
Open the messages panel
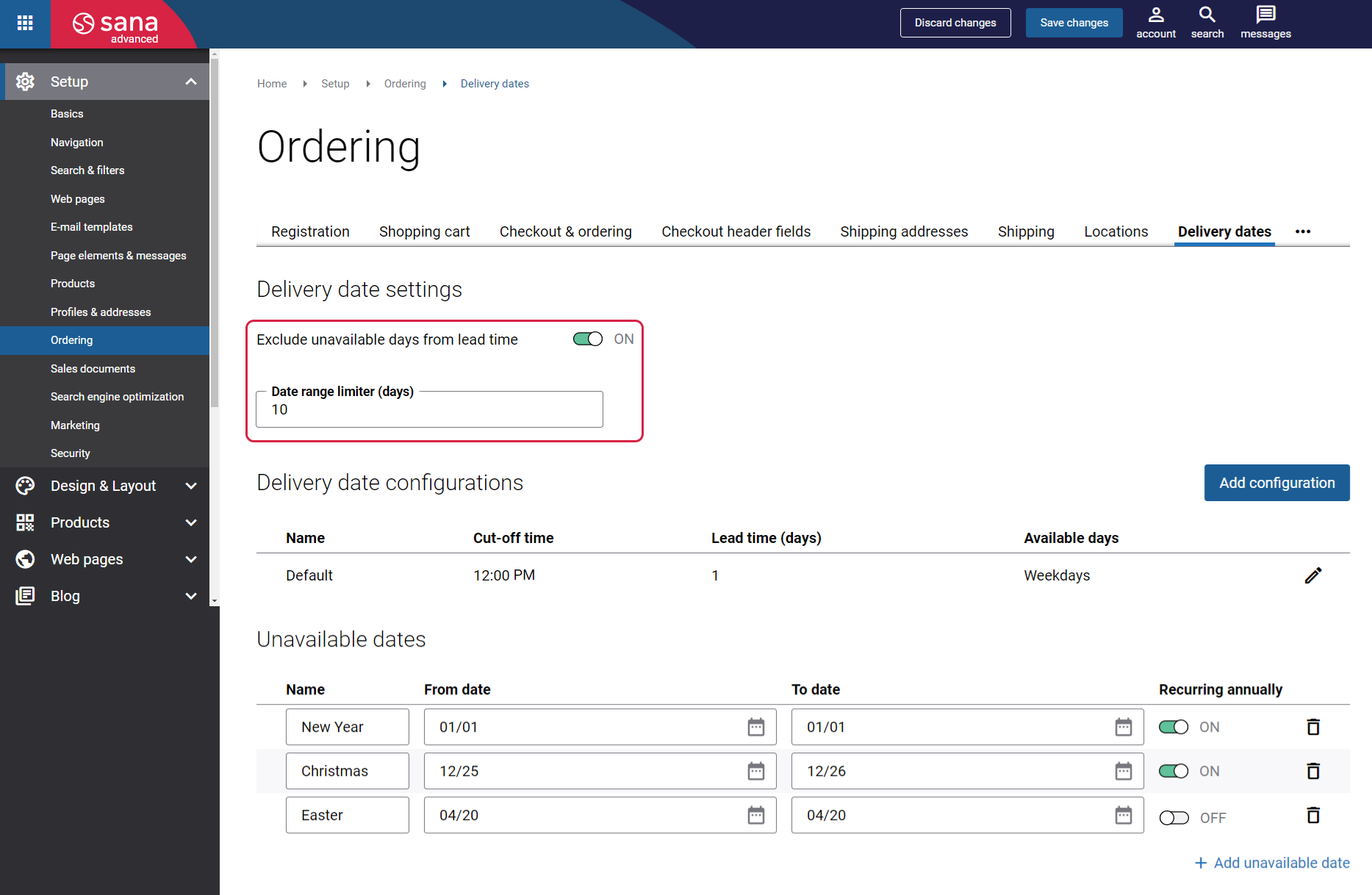(1265, 23)
